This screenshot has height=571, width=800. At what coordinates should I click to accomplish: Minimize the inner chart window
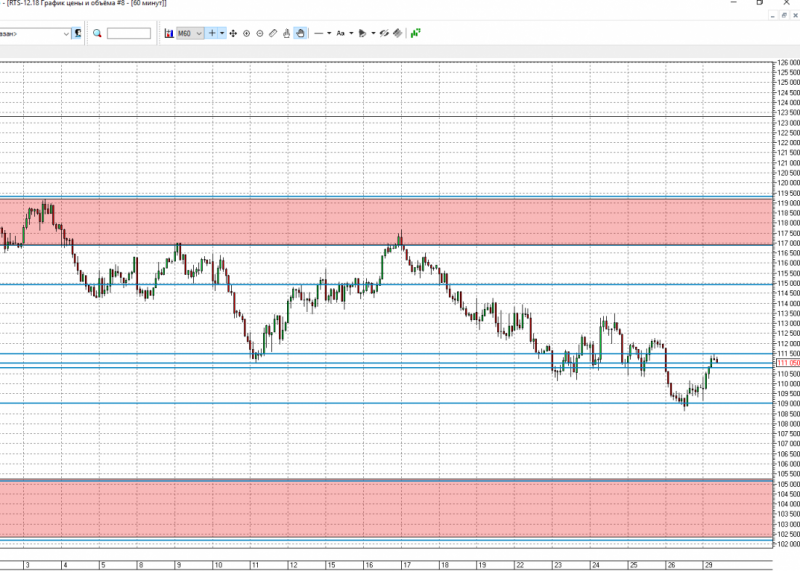tap(773, 16)
